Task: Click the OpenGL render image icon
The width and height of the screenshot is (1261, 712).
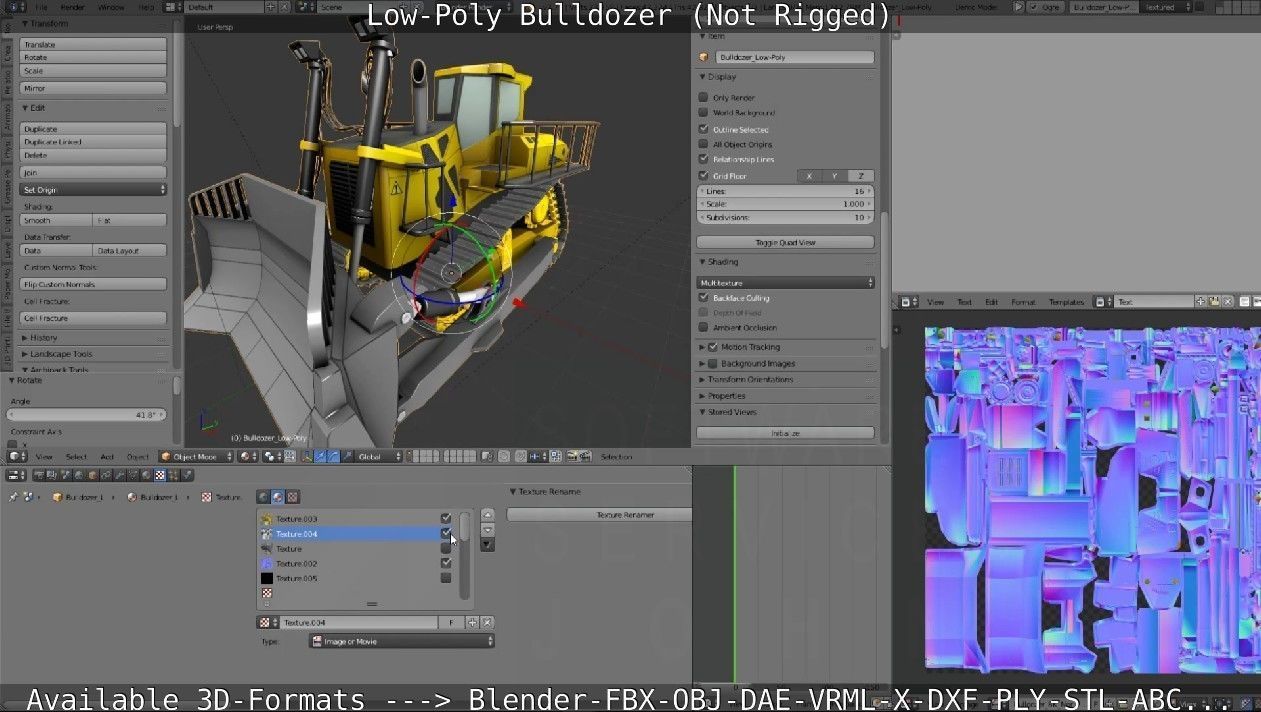Action: (572, 456)
